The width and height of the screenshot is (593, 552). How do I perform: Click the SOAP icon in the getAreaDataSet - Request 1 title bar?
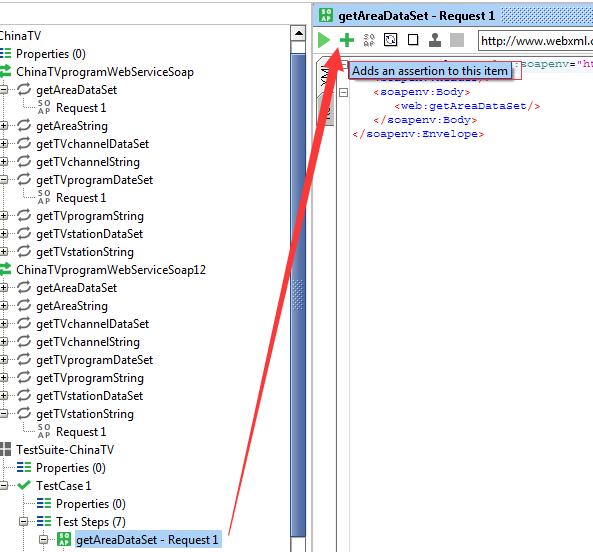coord(326,15)
